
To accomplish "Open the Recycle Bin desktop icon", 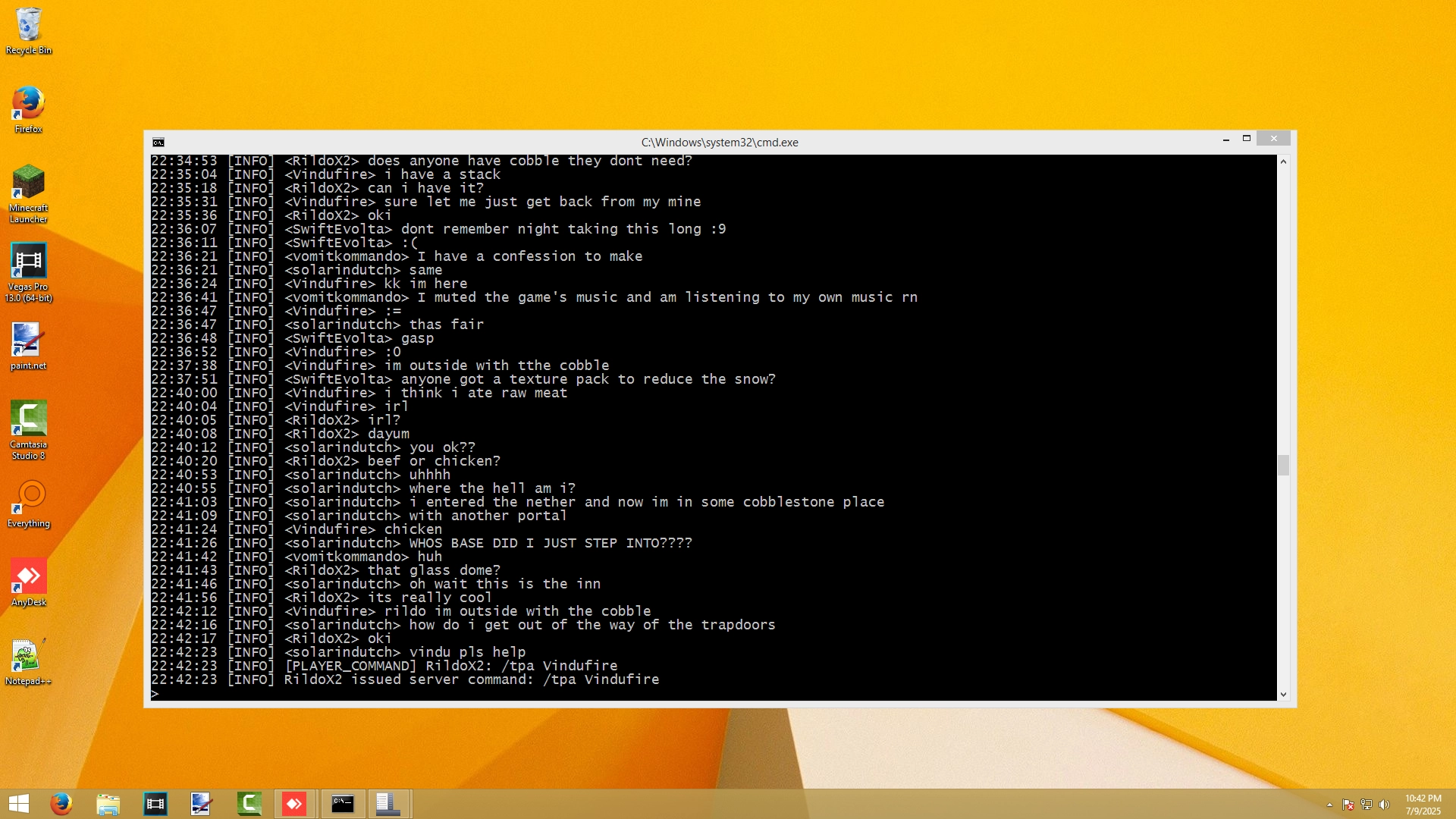I will (29, 30).
